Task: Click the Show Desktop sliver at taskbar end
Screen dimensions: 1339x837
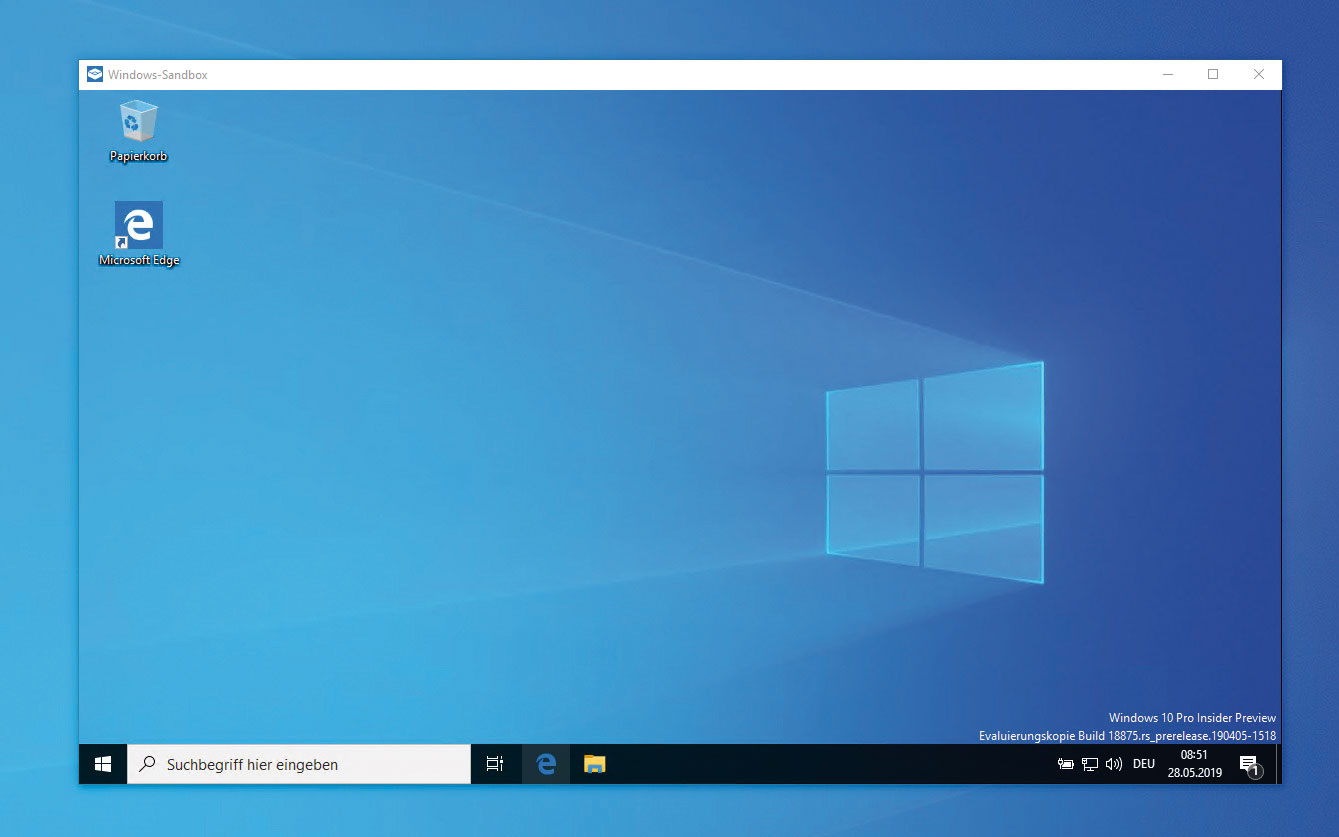Action: [x=1278, y=764]
